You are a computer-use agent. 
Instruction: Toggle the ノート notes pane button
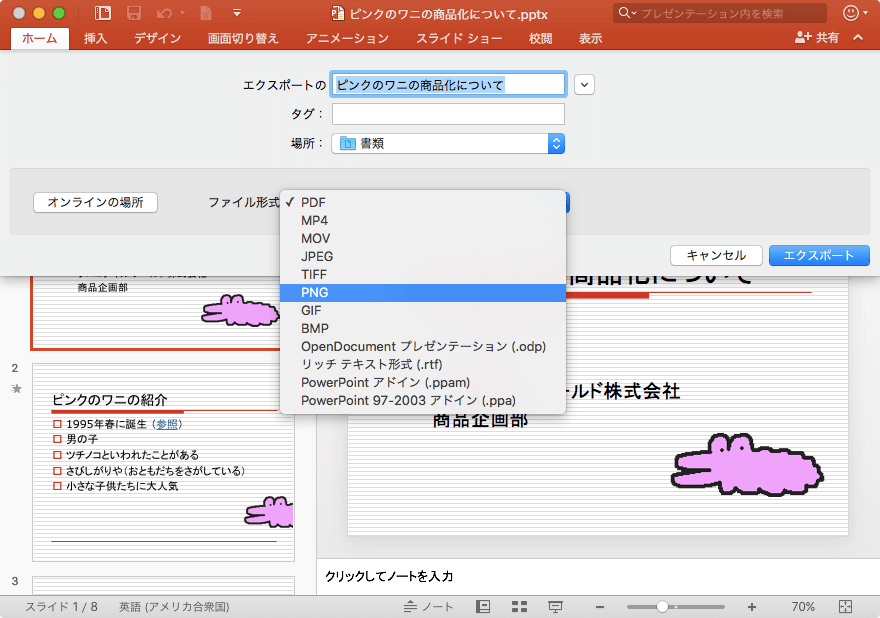click(428, 607)
